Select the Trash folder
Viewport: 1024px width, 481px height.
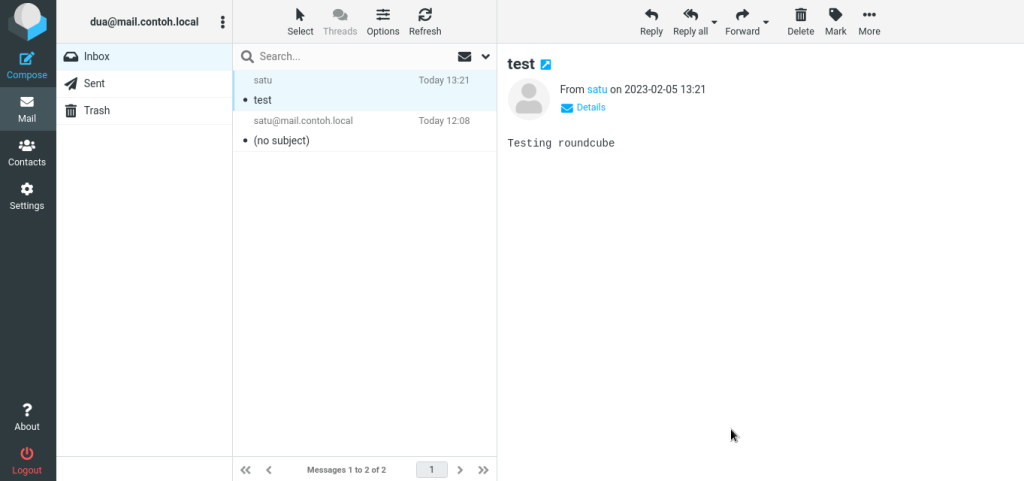tap(144, 110)
